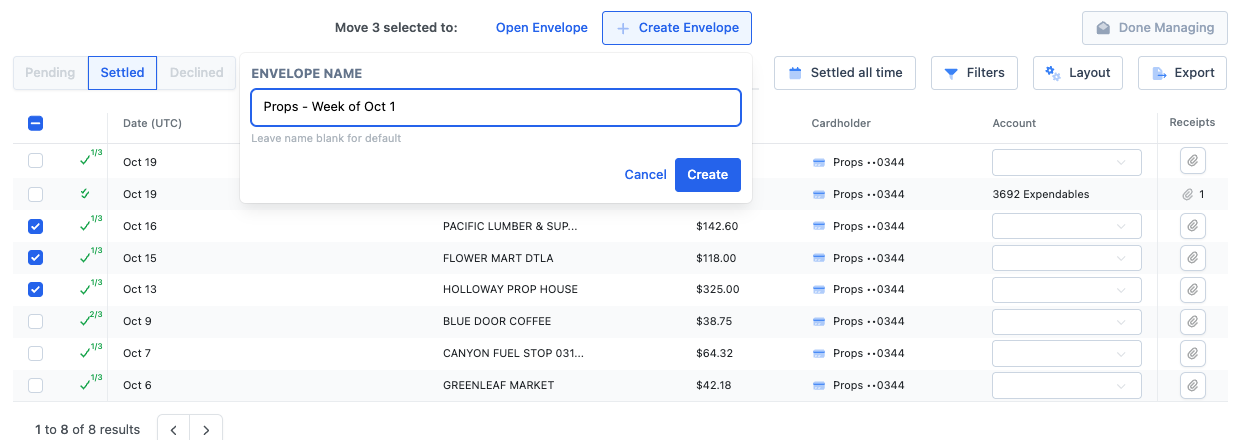The width and height of the screenshot is (1240, 440).
Task: Select the first Oct 19 row checkbox
Action: click(x=35, y=162)
